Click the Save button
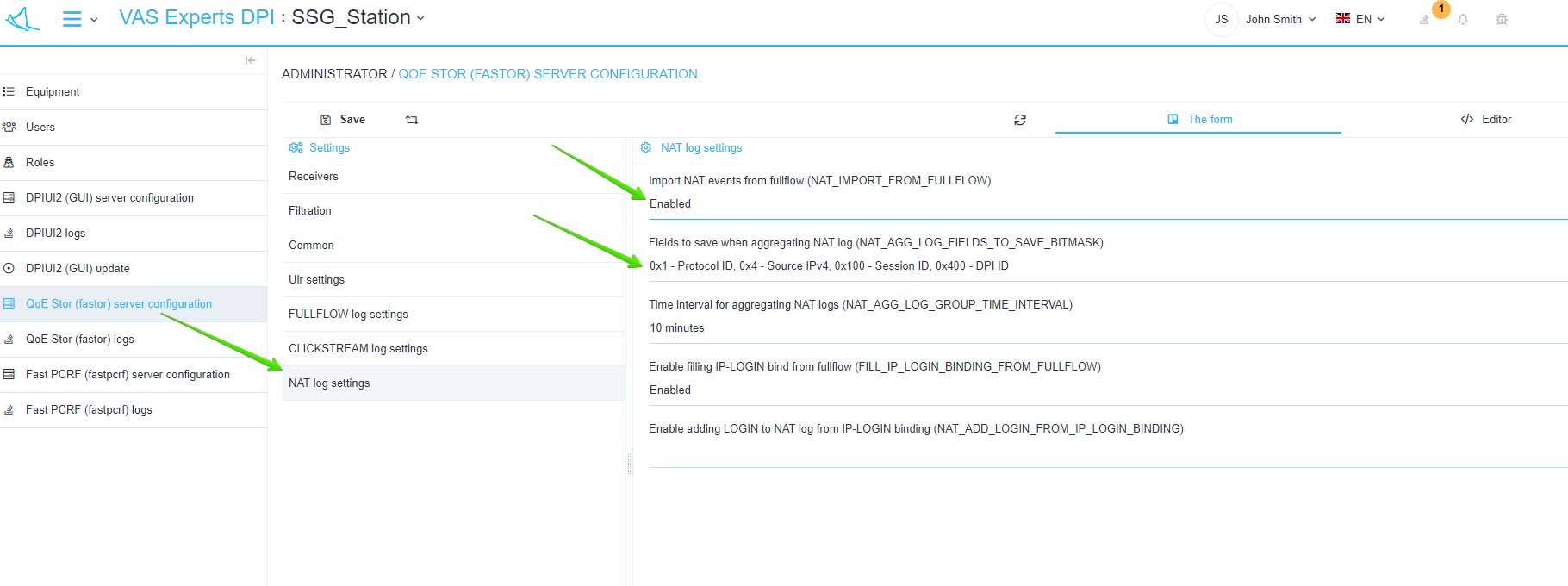This screenshot has height=586, width=1568. [x=344, y=120]
